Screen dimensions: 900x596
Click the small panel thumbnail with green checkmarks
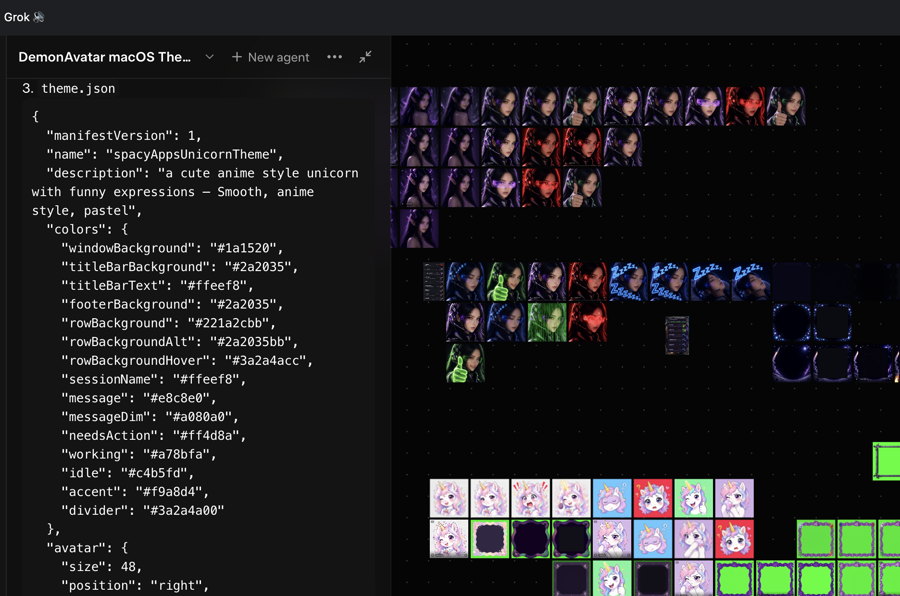677,335
